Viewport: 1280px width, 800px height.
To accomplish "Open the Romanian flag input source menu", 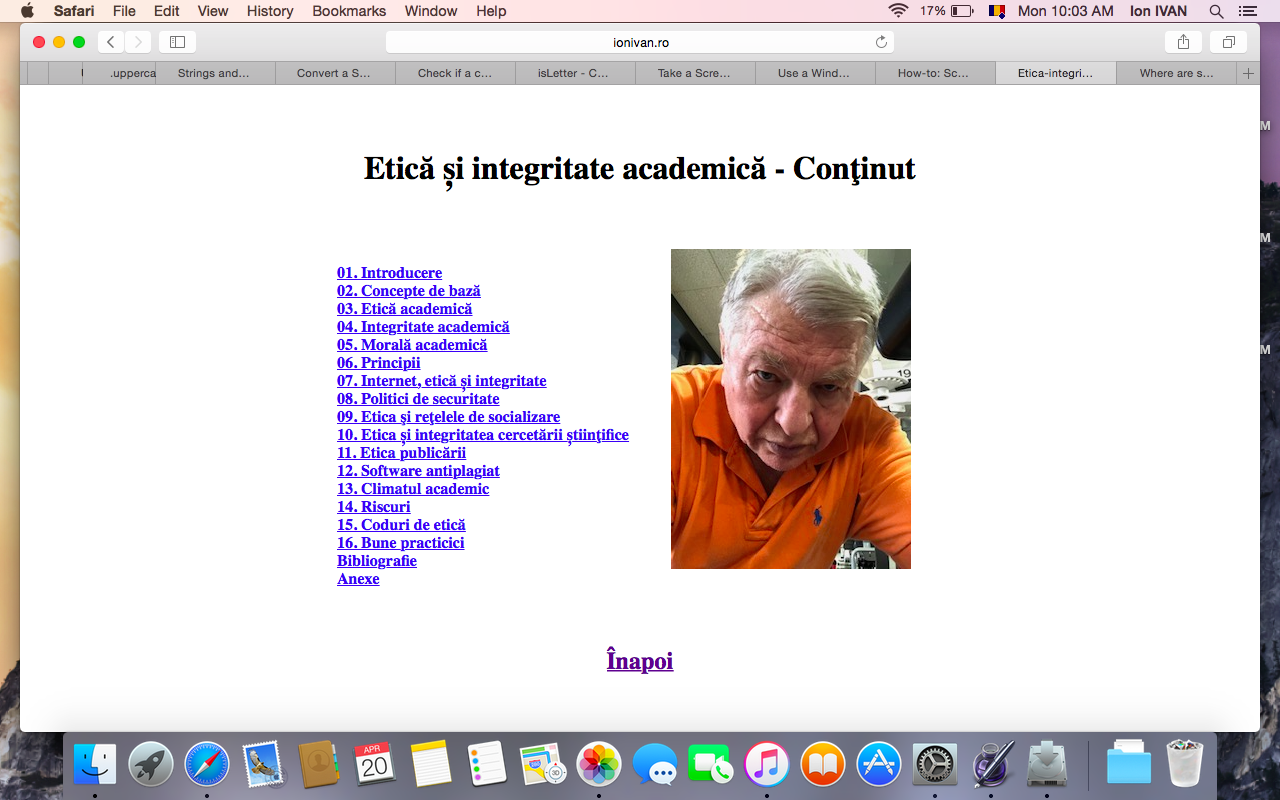I will 996,11.
